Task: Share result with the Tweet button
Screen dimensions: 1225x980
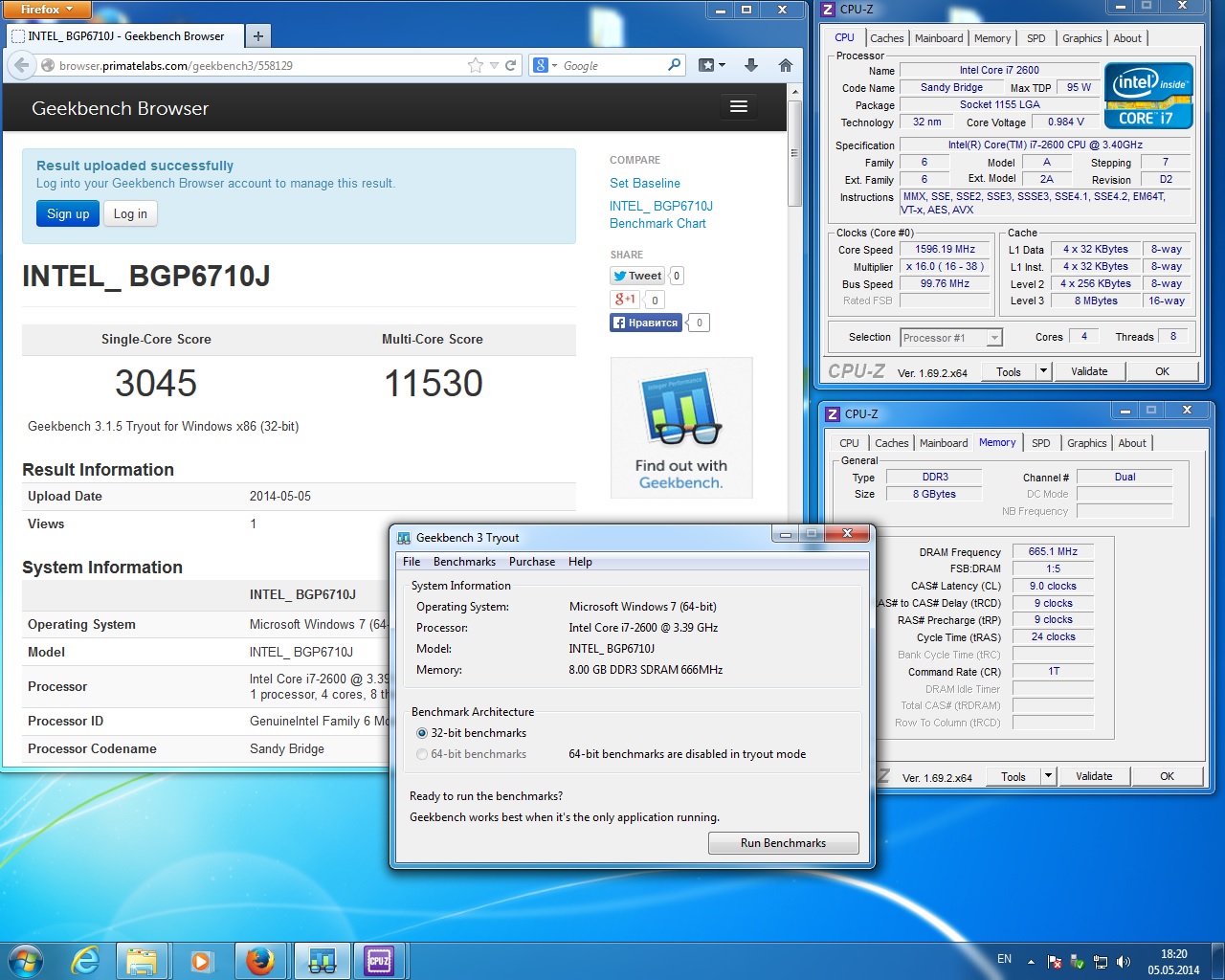Action: tap(637, 276)
